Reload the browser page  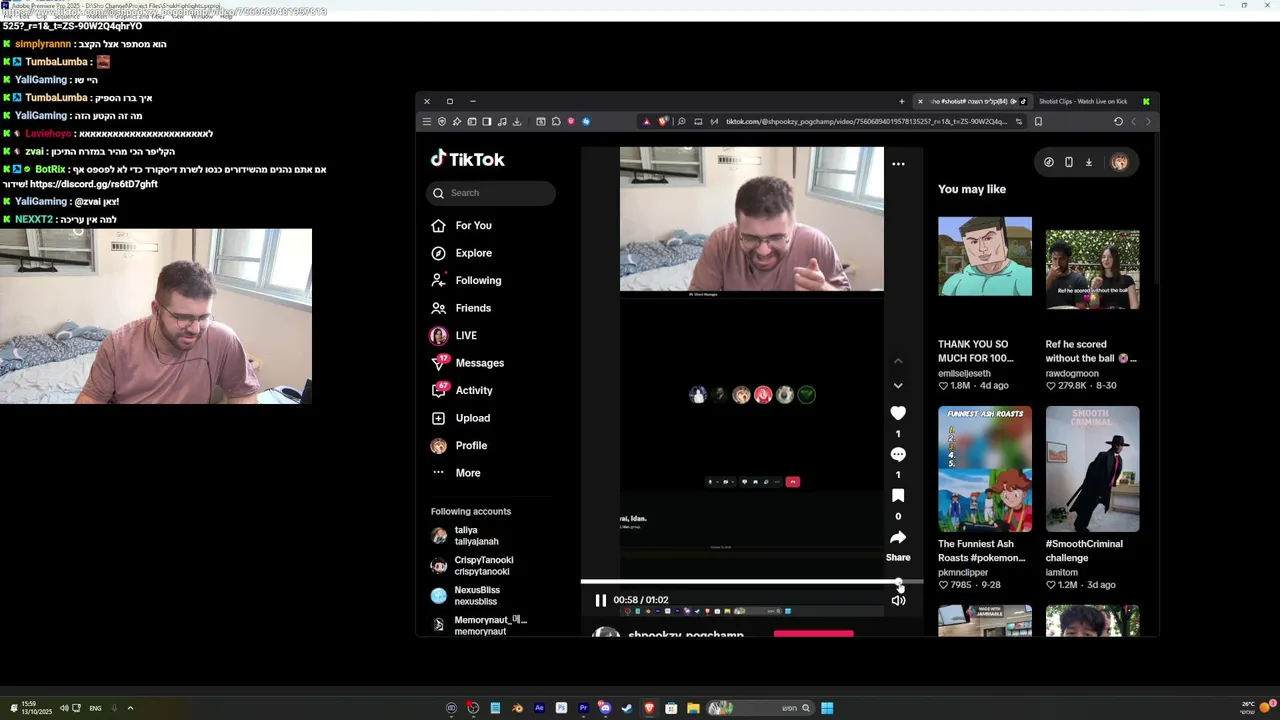[x=1118, y=122]
